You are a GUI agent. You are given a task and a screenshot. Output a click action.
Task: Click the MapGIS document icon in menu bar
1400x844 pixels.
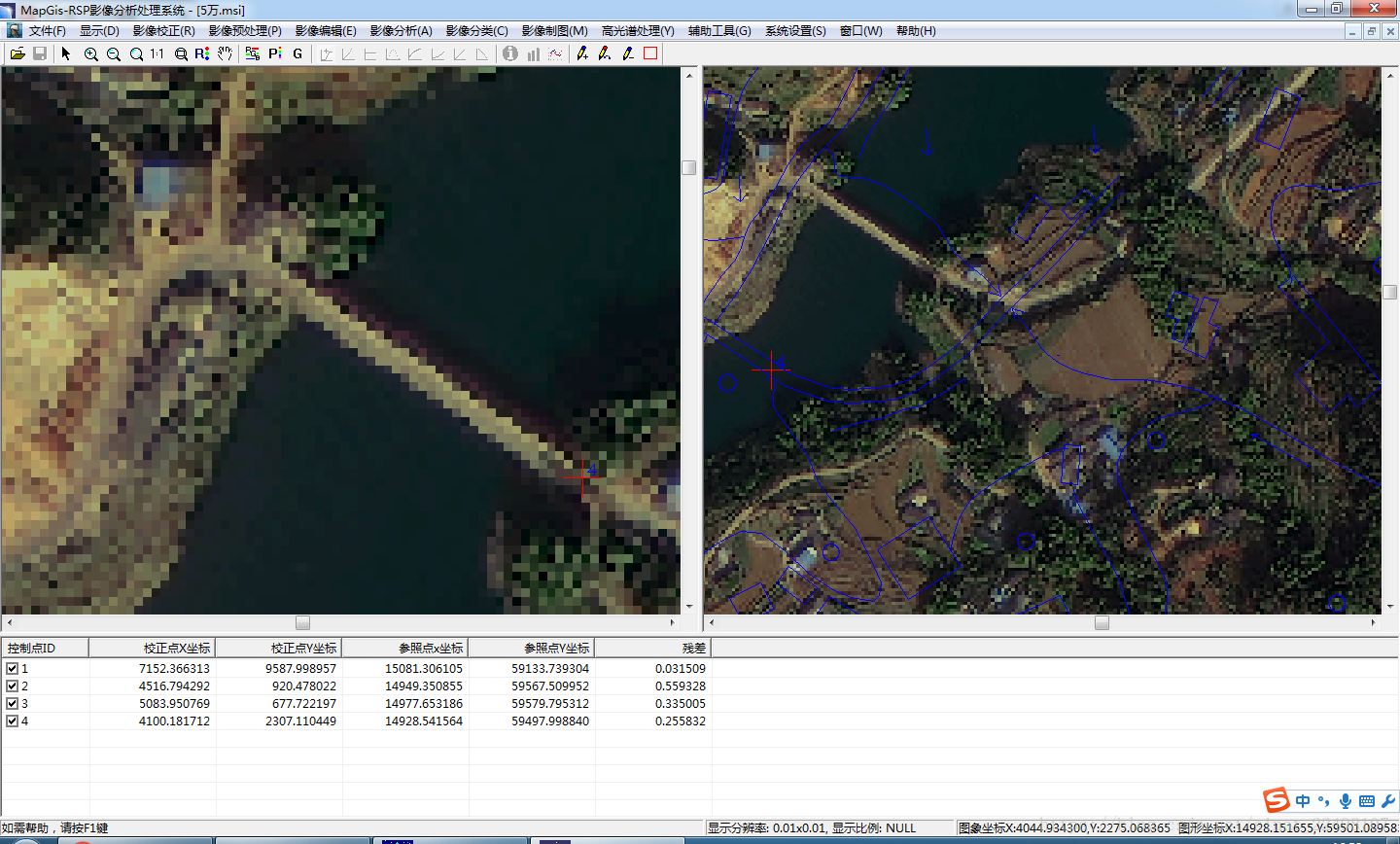pyautogui.click(x=14, y=31)
